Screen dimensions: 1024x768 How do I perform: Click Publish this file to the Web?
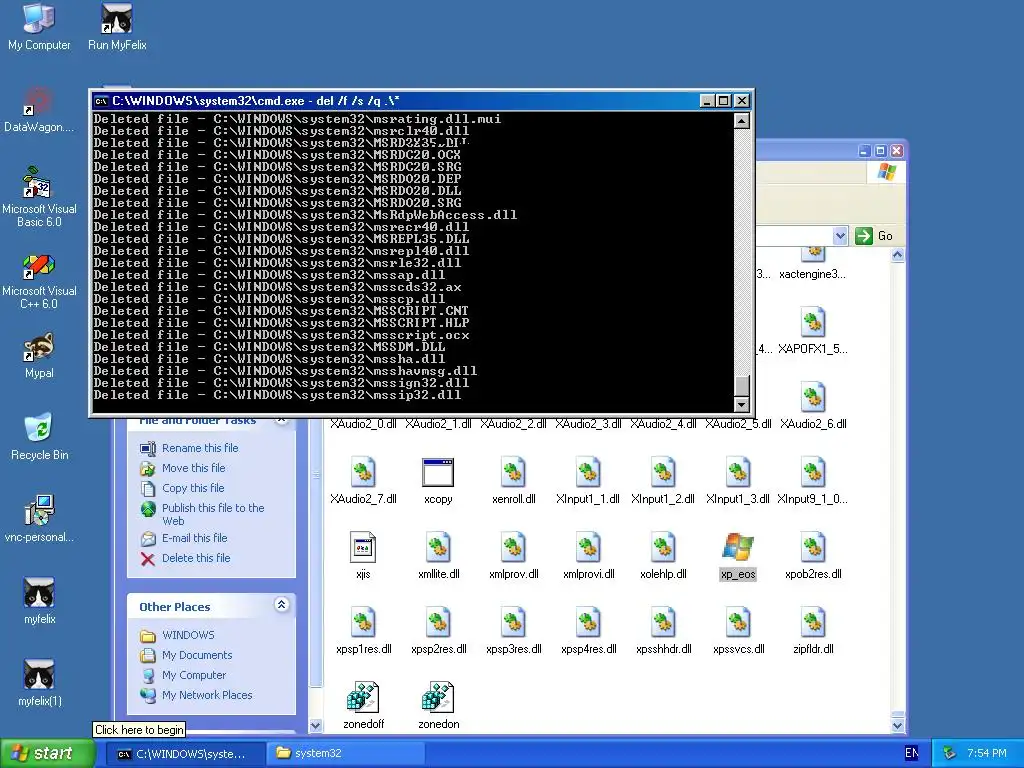click(x=213, y=514)
